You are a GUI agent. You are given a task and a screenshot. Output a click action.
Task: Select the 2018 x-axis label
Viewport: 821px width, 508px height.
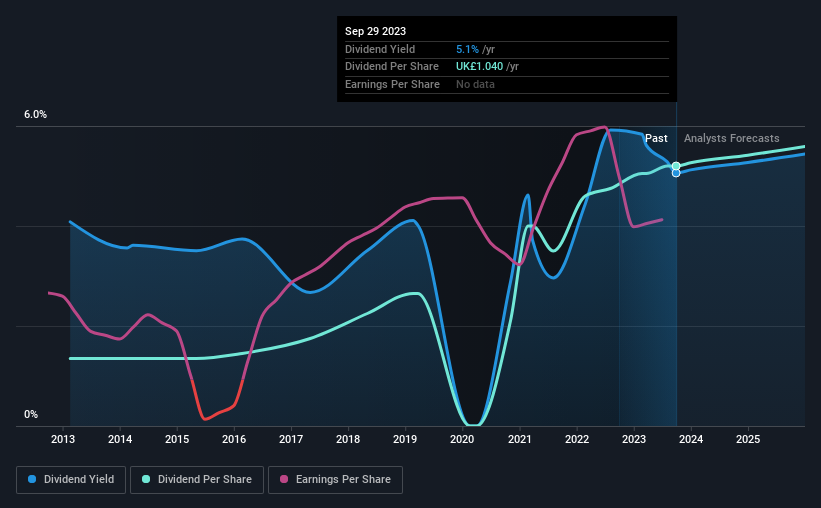[x=348, y=439]
